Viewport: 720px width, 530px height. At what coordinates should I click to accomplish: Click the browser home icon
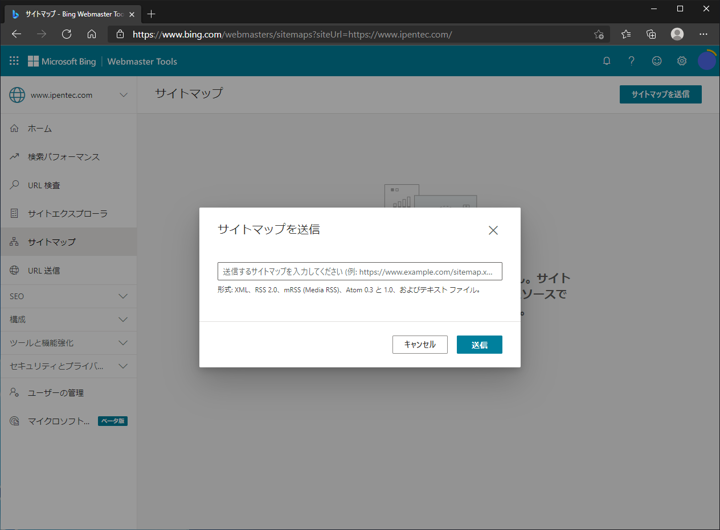(92, 34)
